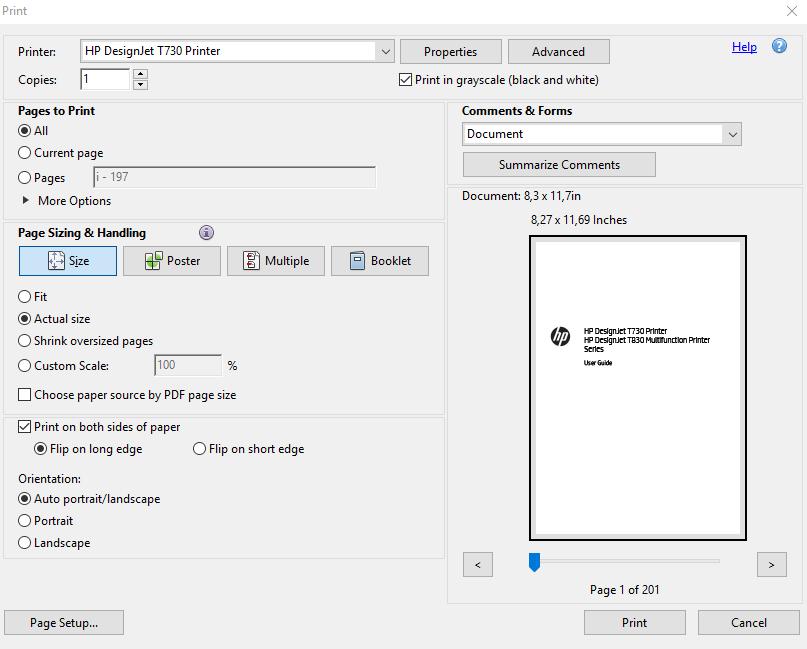Cancel the print dialog
Image resolution: width=807 pixels, height=649 pixels.
click(749, 623)
